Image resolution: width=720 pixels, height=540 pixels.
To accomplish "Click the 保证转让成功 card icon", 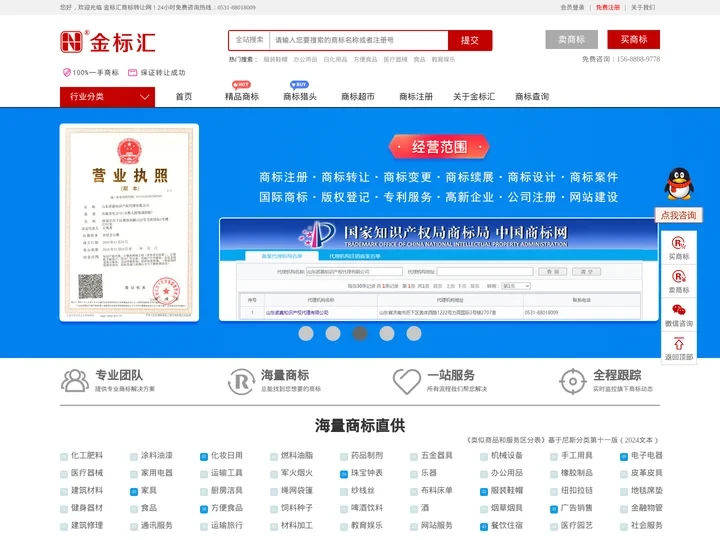I will tap(132, 73).
